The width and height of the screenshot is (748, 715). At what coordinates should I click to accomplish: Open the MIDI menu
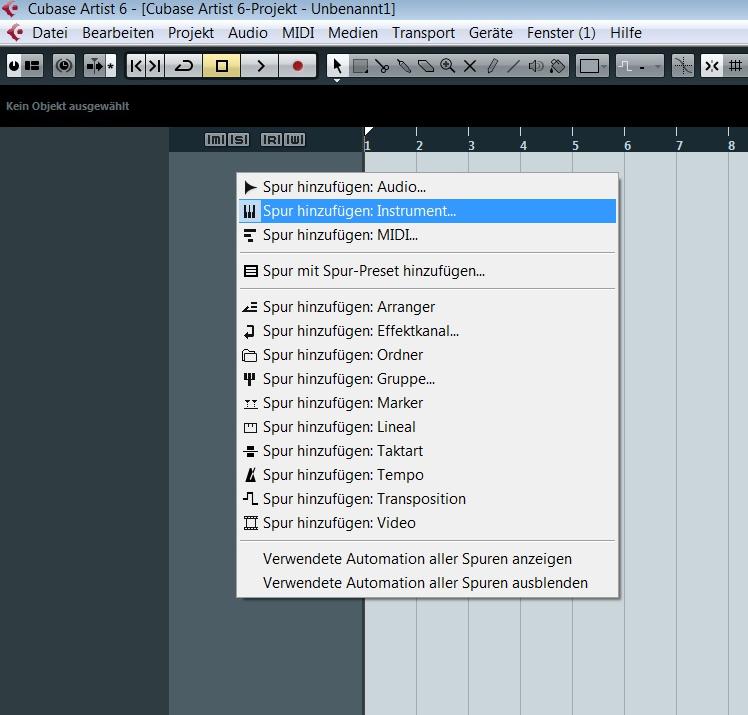click(x=298, y=33)
